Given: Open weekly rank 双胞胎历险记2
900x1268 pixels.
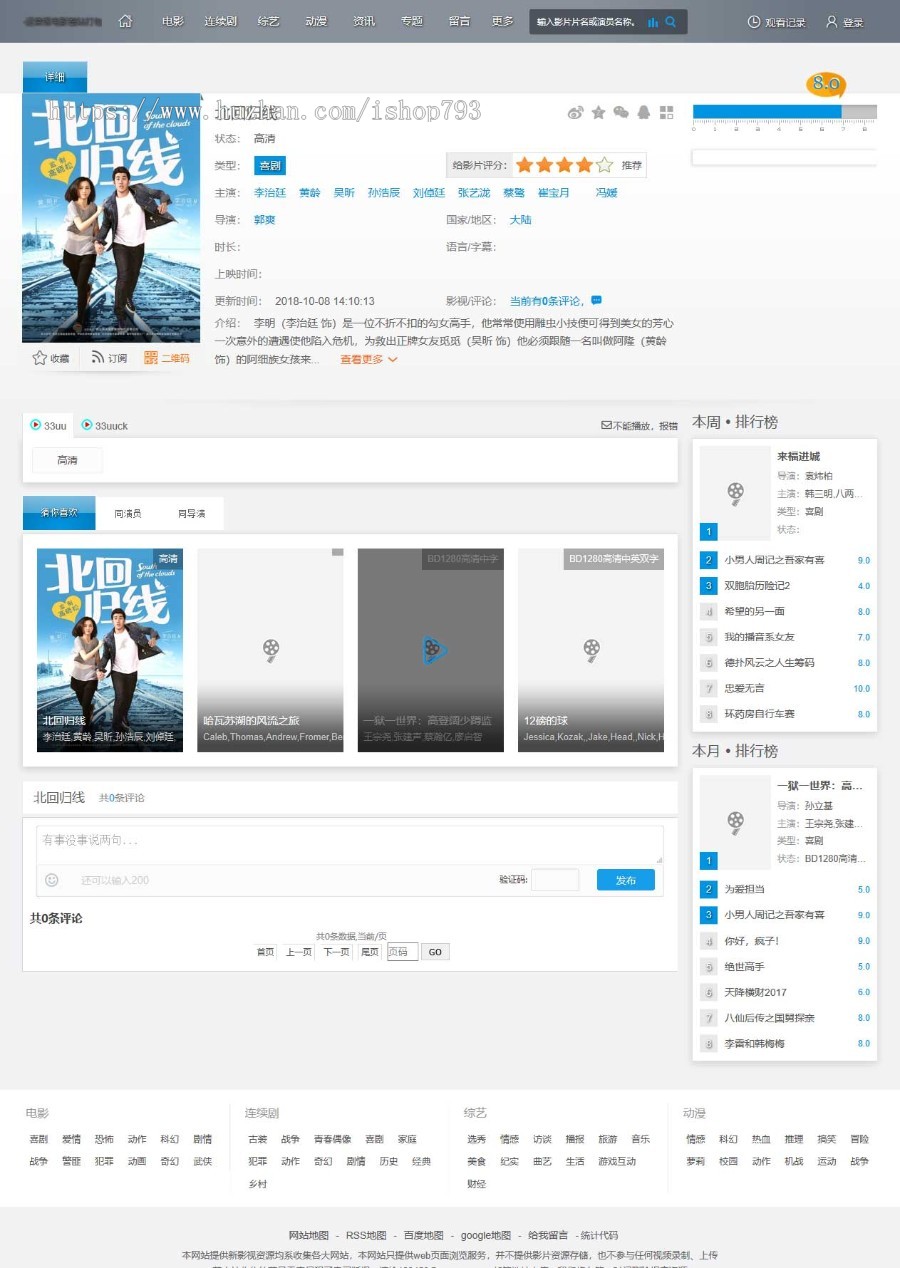Looking at the screenshot, I should click(x=757, y=586).
